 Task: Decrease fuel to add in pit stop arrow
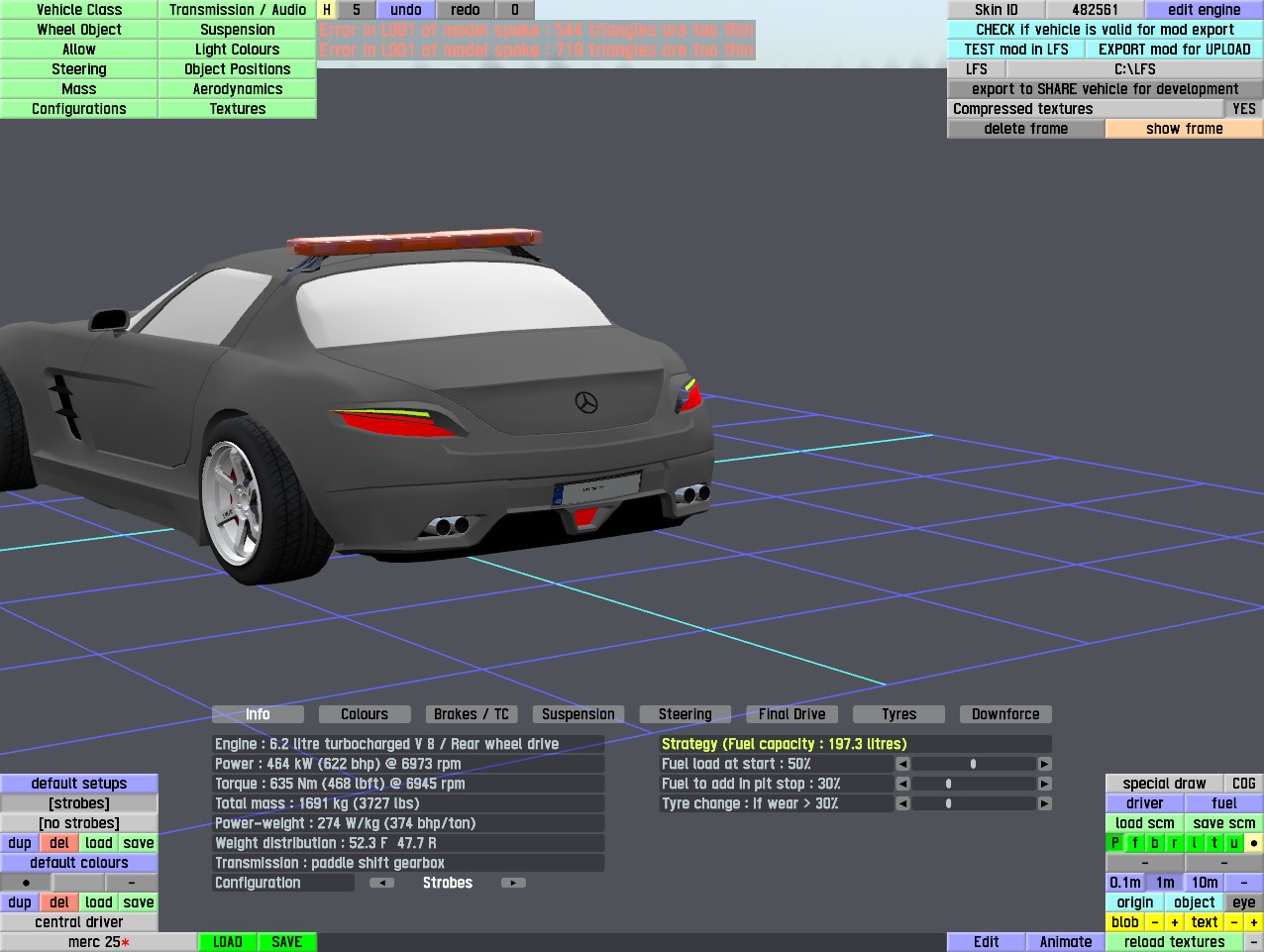coord(902,784)
